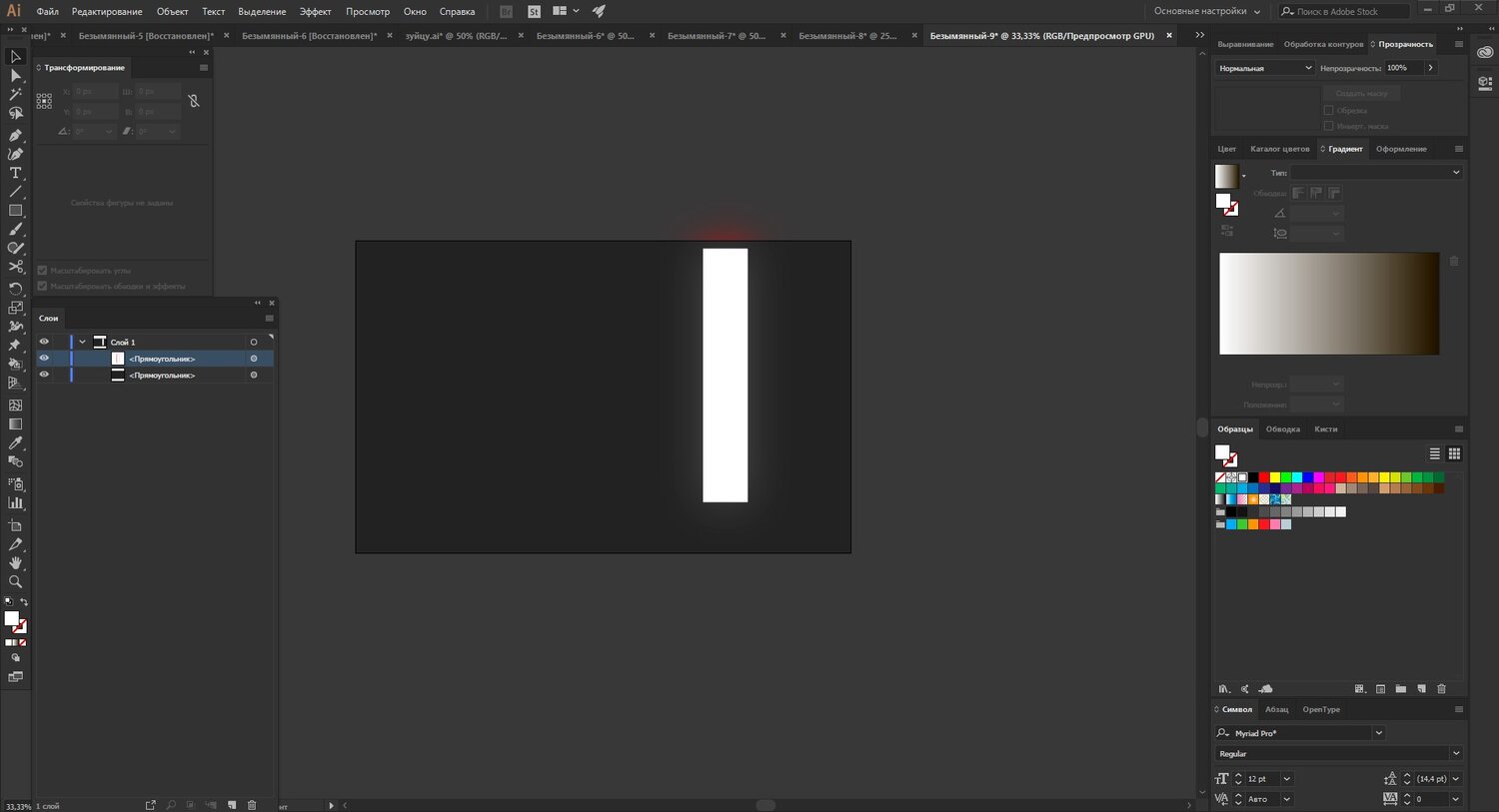This screenshot has height=812, width=1499.
Task: Delete selected layer with trash icon
Action: pyautogui.click(x=252, y=805)
